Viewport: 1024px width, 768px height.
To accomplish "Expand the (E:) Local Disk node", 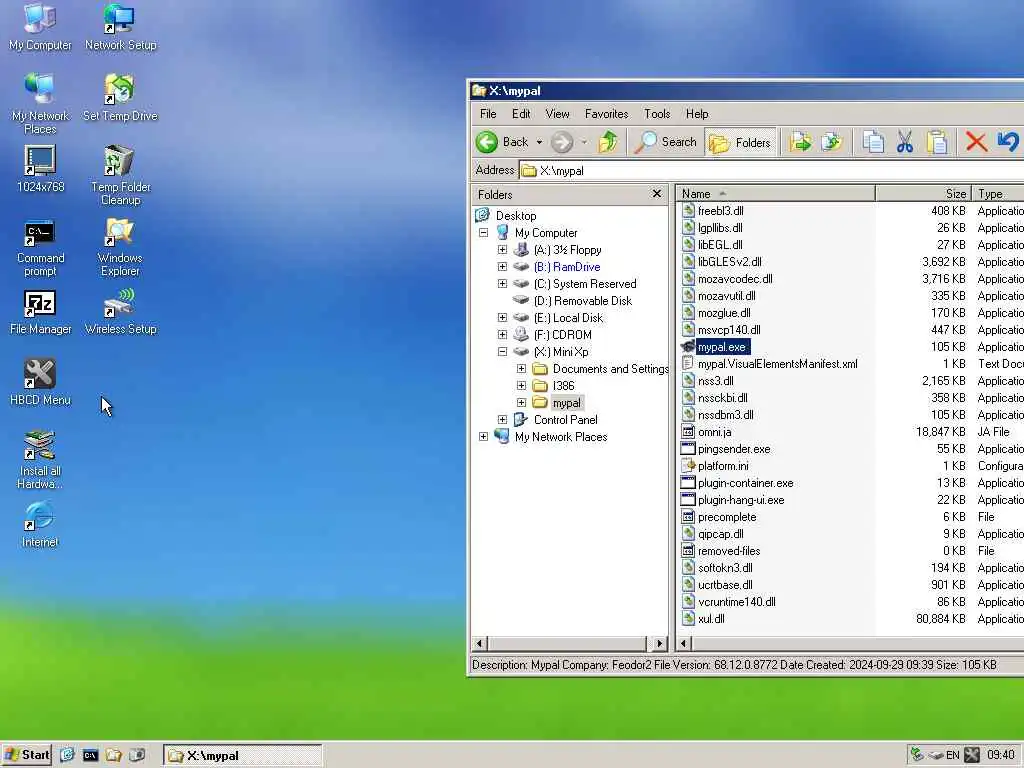I will [x=502, y=317].
